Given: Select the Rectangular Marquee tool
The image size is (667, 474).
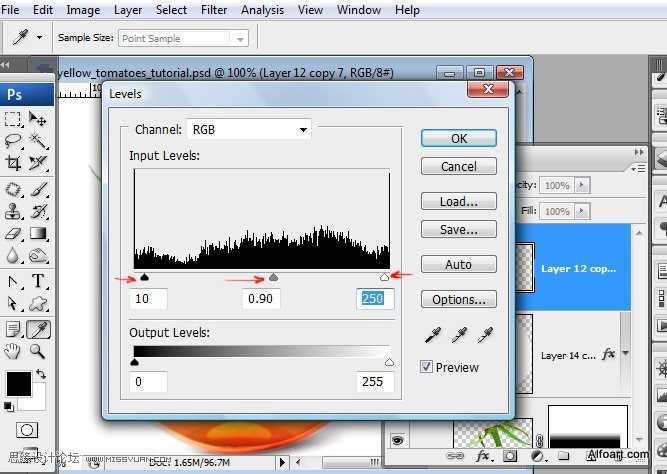Looking at the screenshot, I should tap(13, 119).
